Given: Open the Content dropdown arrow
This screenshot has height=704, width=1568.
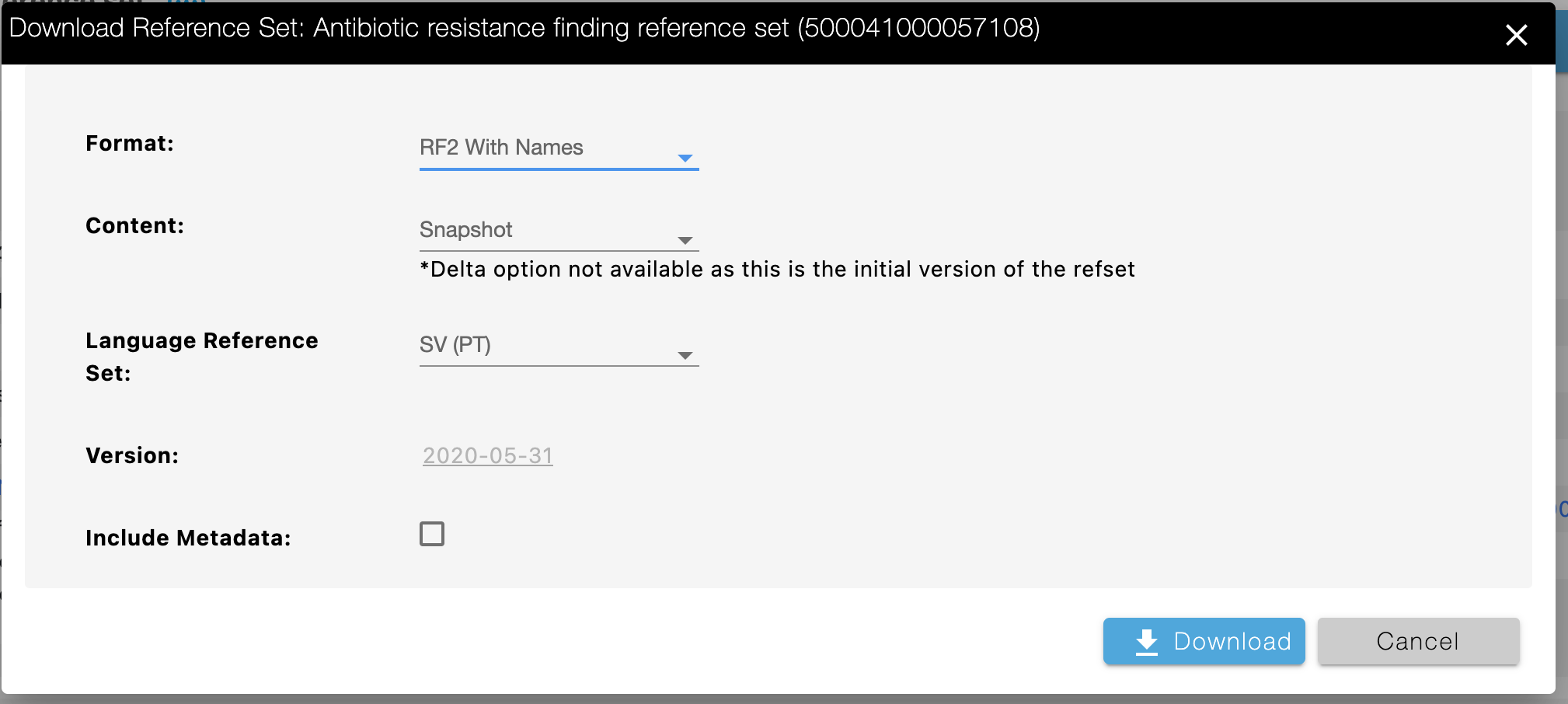Looking at the screenshot, I should [x=685, y=241].
